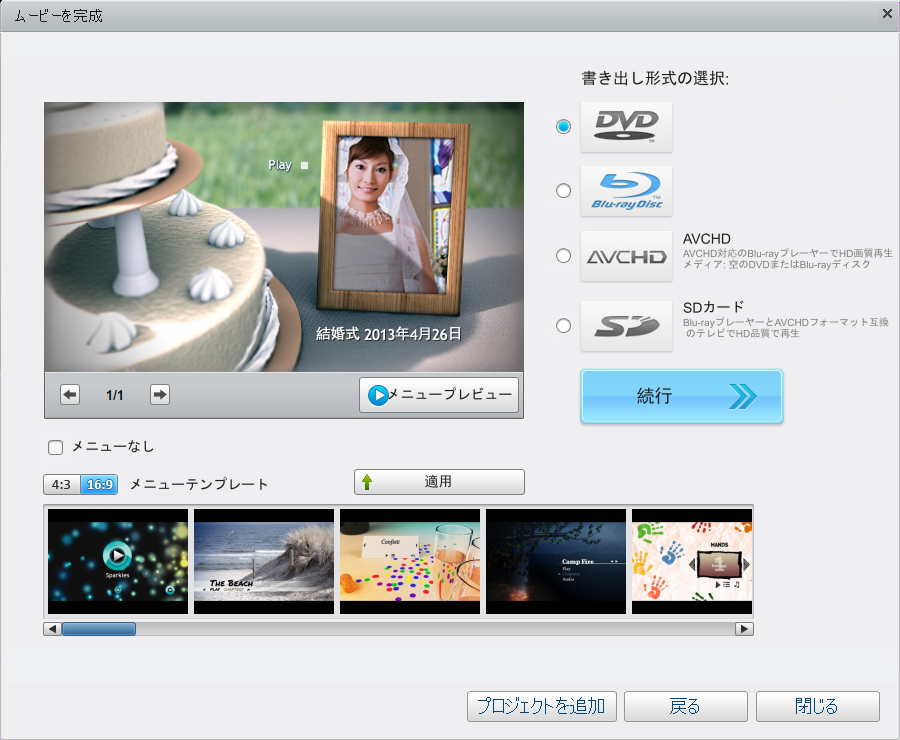900x740 pixels.
Task: Click プロジェクトを追加 button
Action: 541,706
